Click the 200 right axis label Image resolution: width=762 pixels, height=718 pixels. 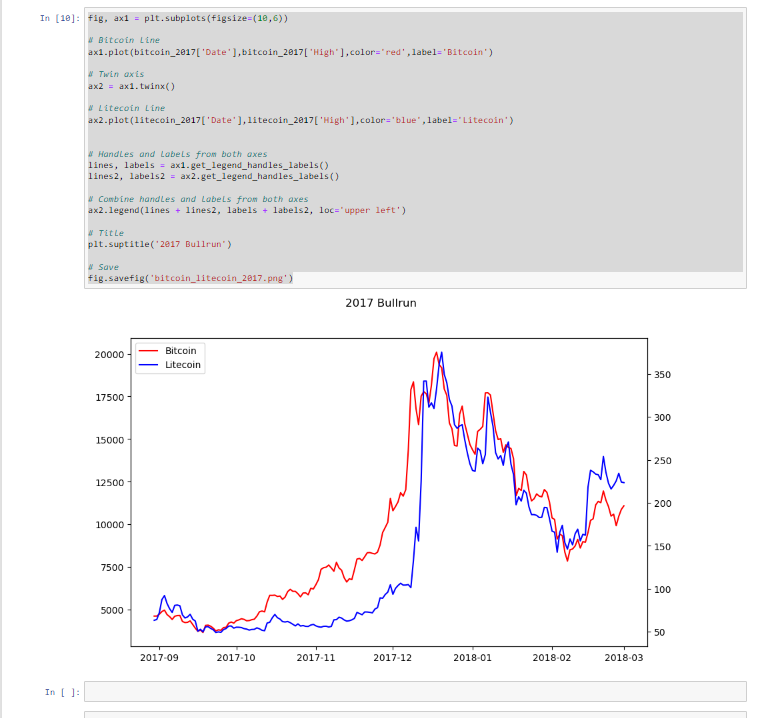click(x=662, y=504)
